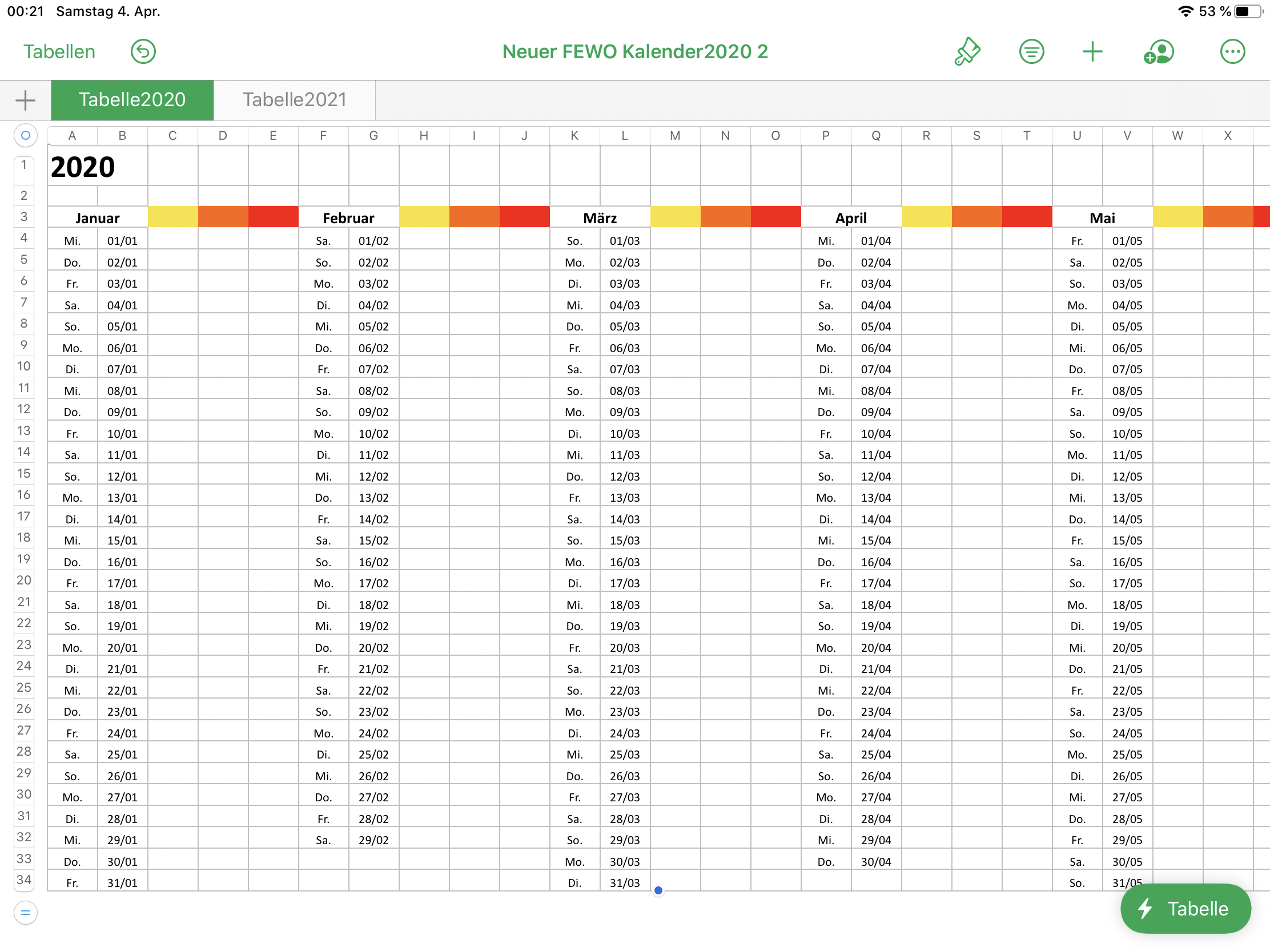Viewport: 1270px width, 952px height.
Task: Select row header 18
Action: [x=23, y=538]
